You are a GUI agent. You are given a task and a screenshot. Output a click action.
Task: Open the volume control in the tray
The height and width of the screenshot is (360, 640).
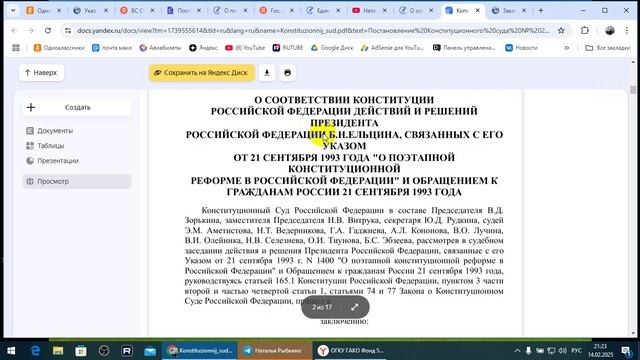tap(562, 351)
